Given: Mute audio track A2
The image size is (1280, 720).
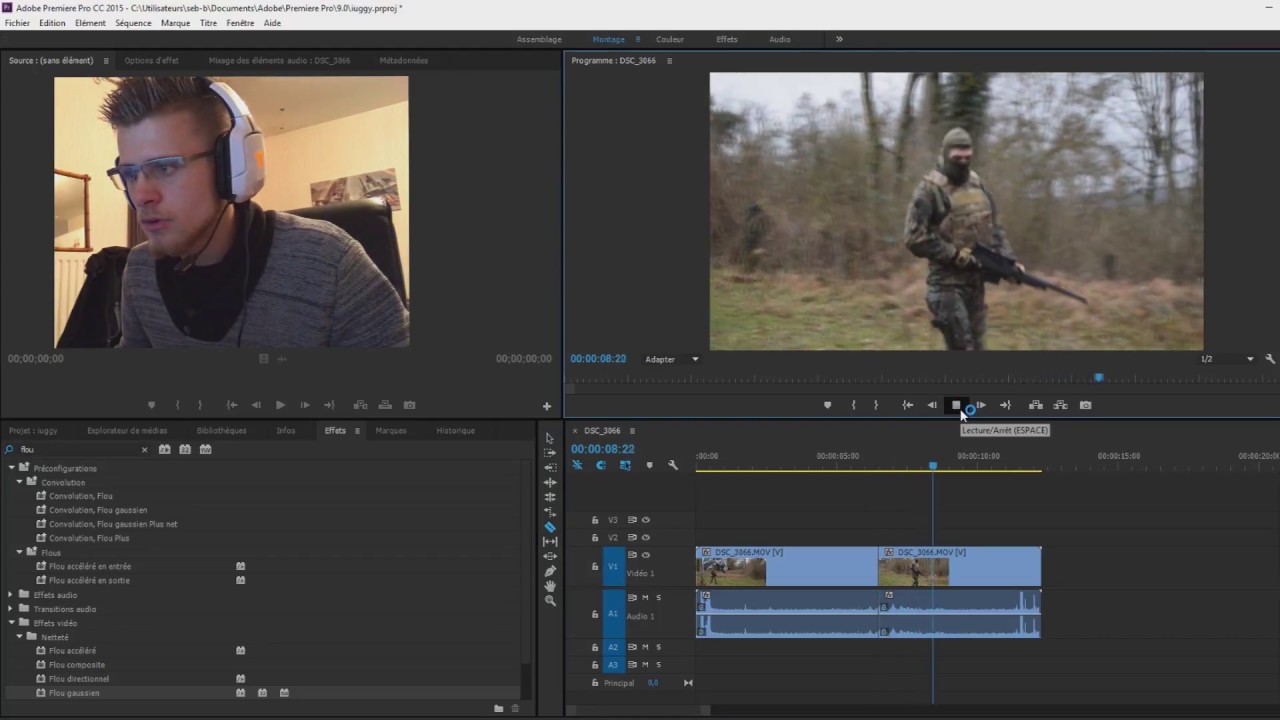Looking at the screenshot, I should pos(645,647).
